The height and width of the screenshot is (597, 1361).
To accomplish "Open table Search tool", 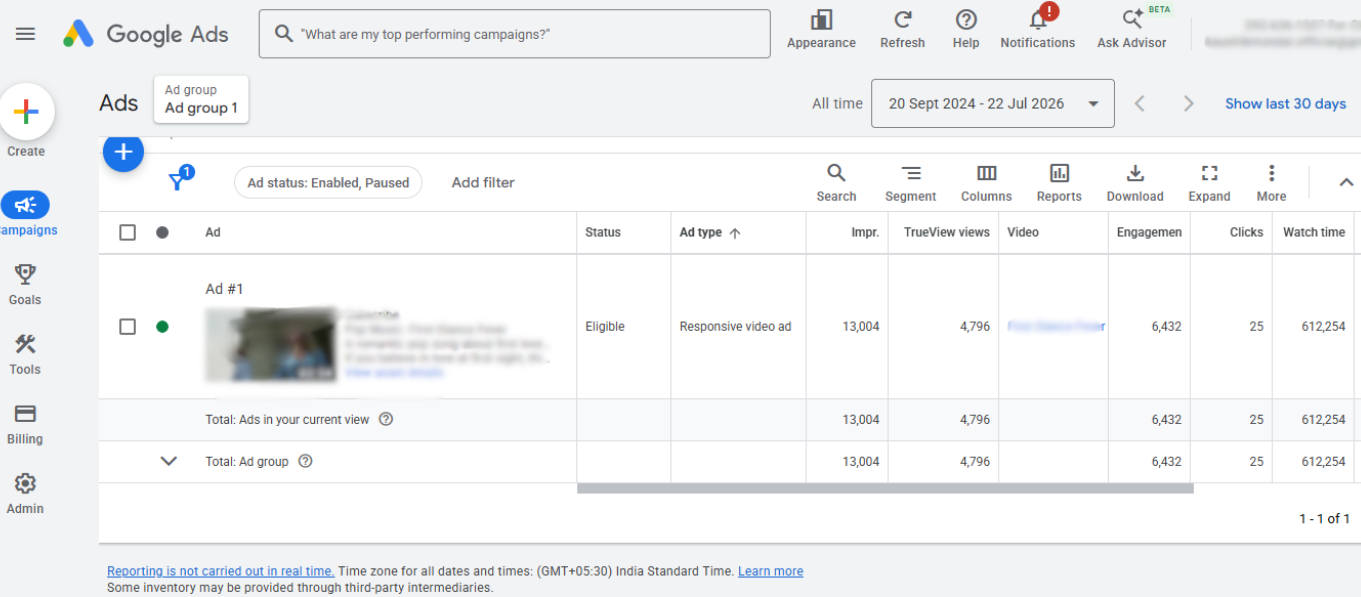I will pos(836,183).
